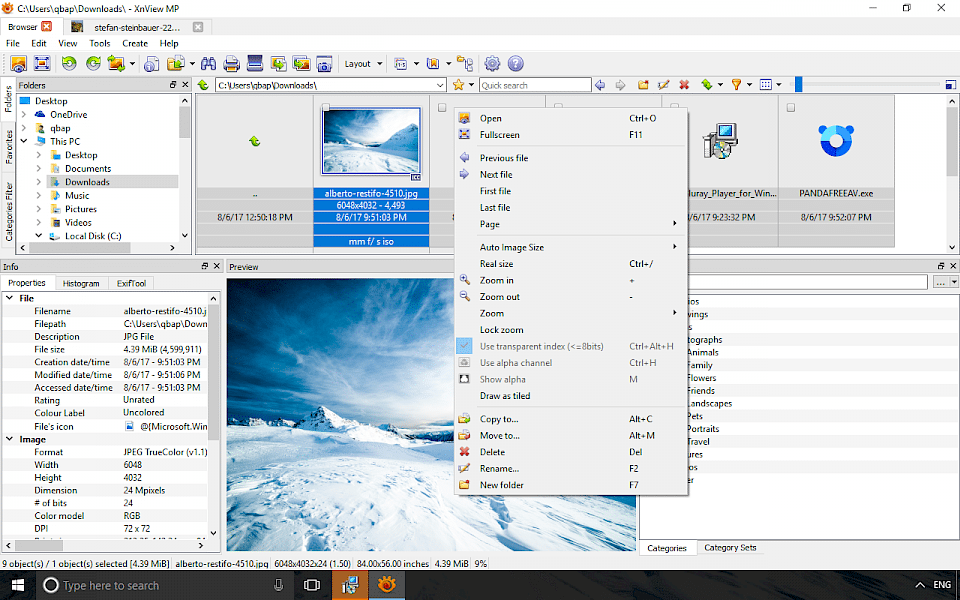Image resolution: width=960 pixels, height=600 pixels.
Task: Click the red X delete icon in browser bar
Action: tap(684, 85)
